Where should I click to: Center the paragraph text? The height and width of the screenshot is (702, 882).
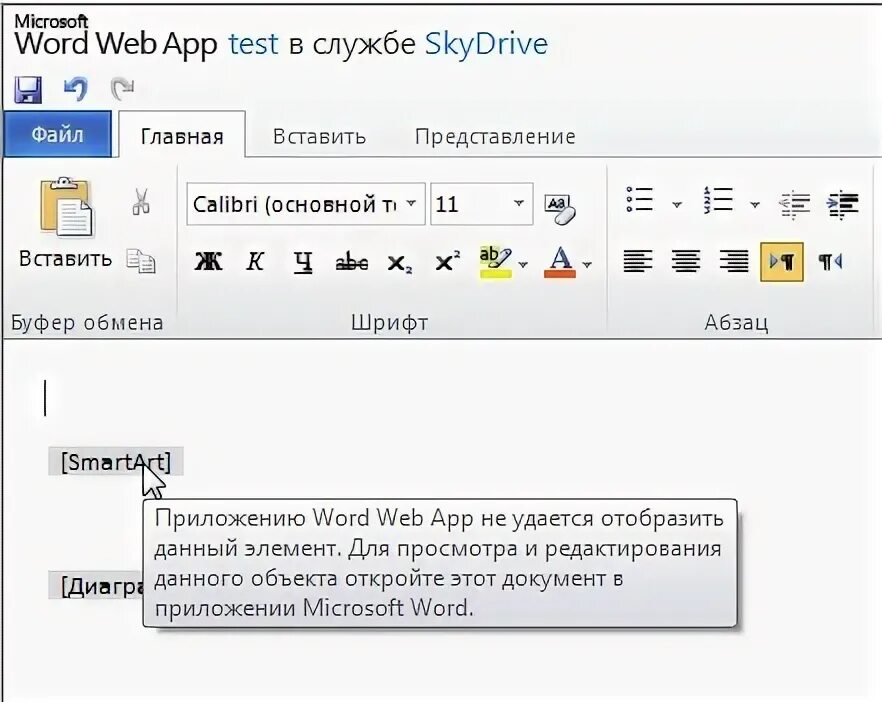tap(686, 262)
